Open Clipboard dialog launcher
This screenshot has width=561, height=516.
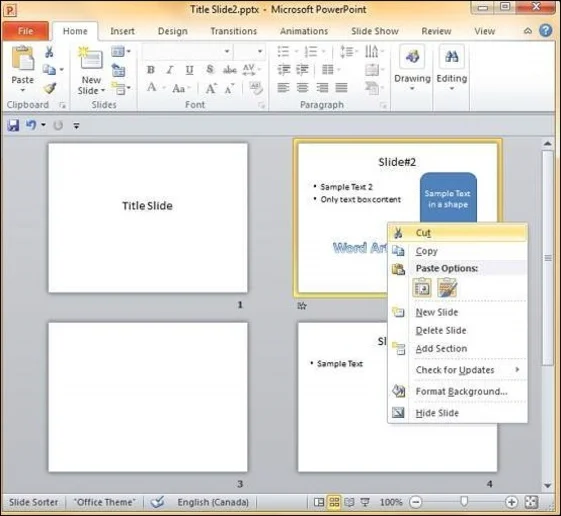[63, 105]
